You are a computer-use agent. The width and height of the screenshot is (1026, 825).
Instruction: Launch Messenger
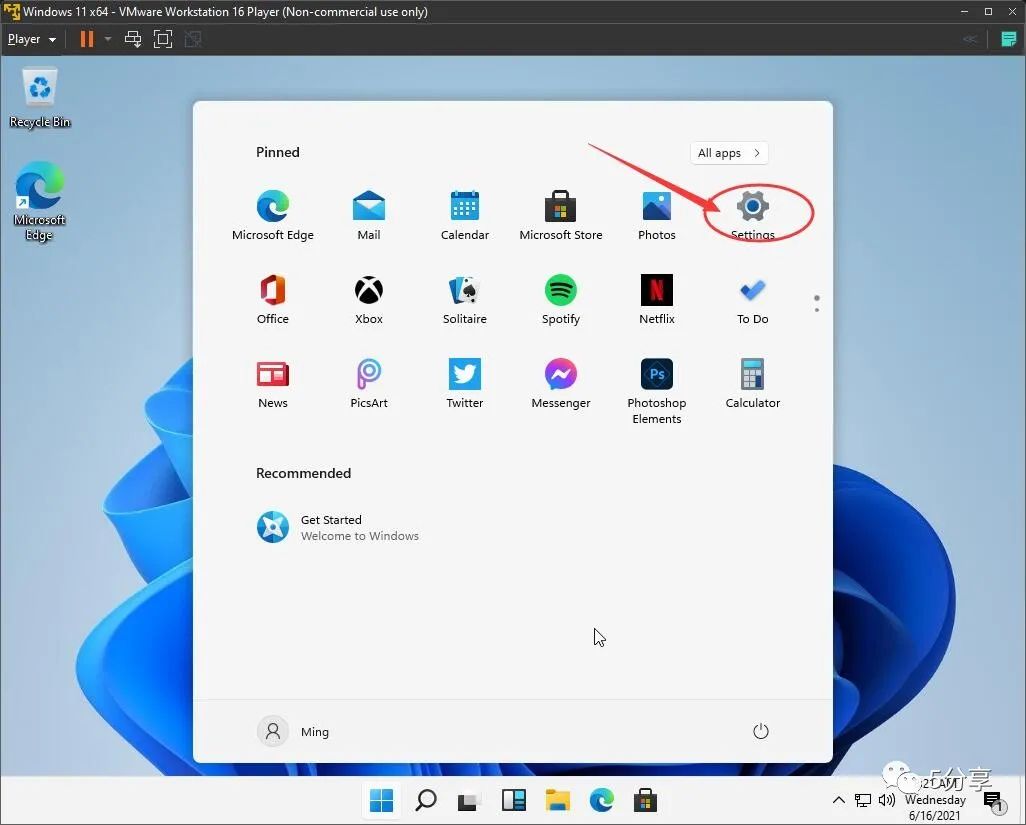(561, 384)
